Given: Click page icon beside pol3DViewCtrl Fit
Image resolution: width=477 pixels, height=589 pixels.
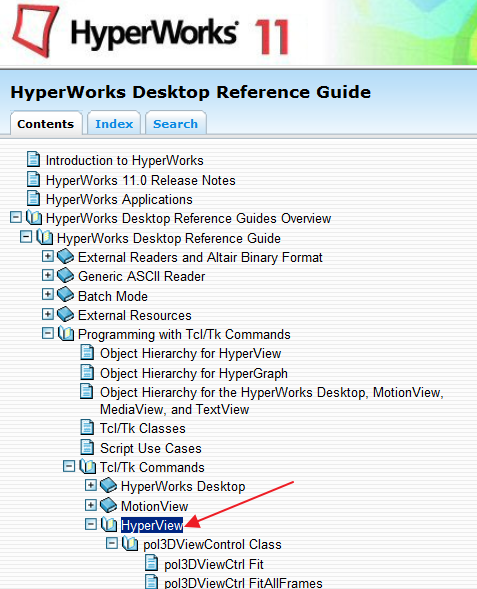Looking at the screenshot, I should 151,563.
